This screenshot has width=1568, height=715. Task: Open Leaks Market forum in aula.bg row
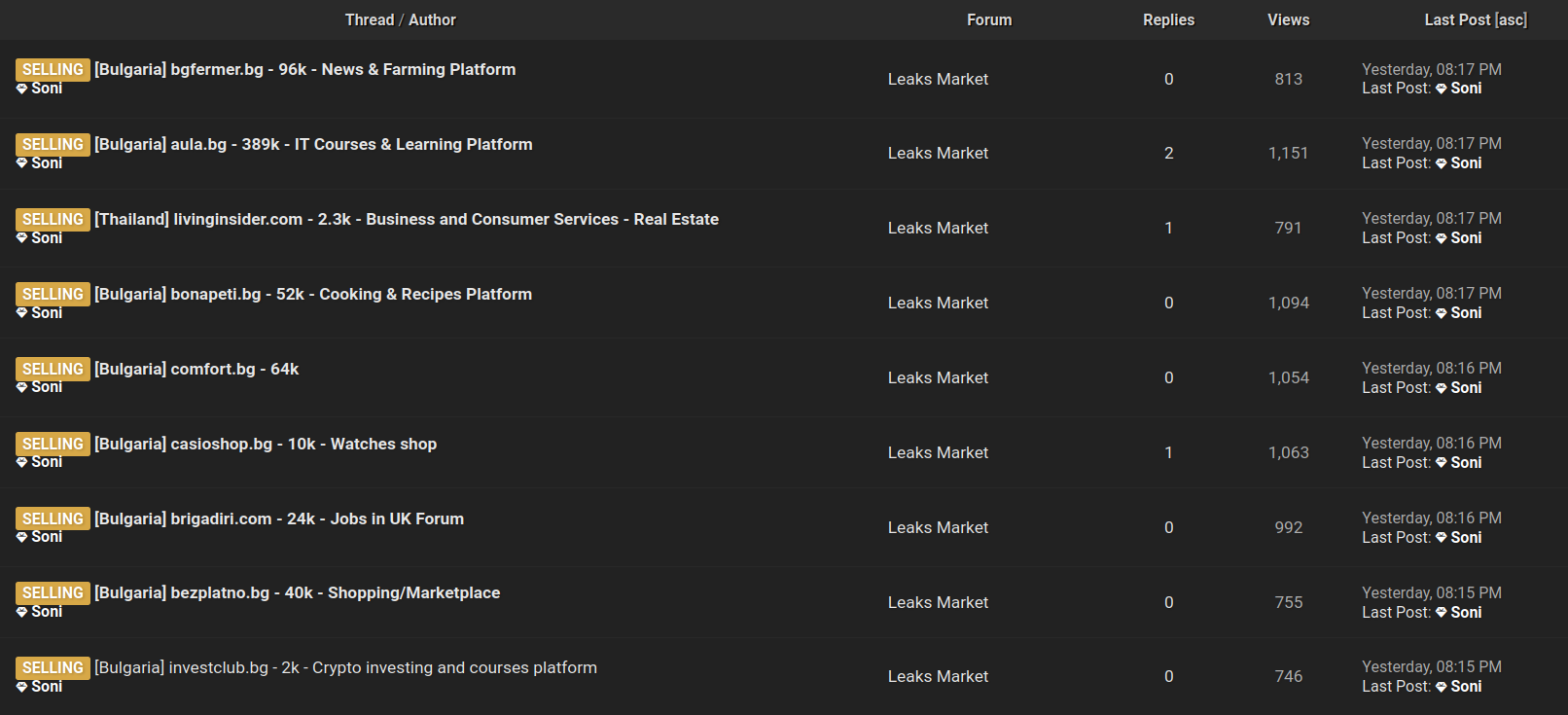pos(938,153)
